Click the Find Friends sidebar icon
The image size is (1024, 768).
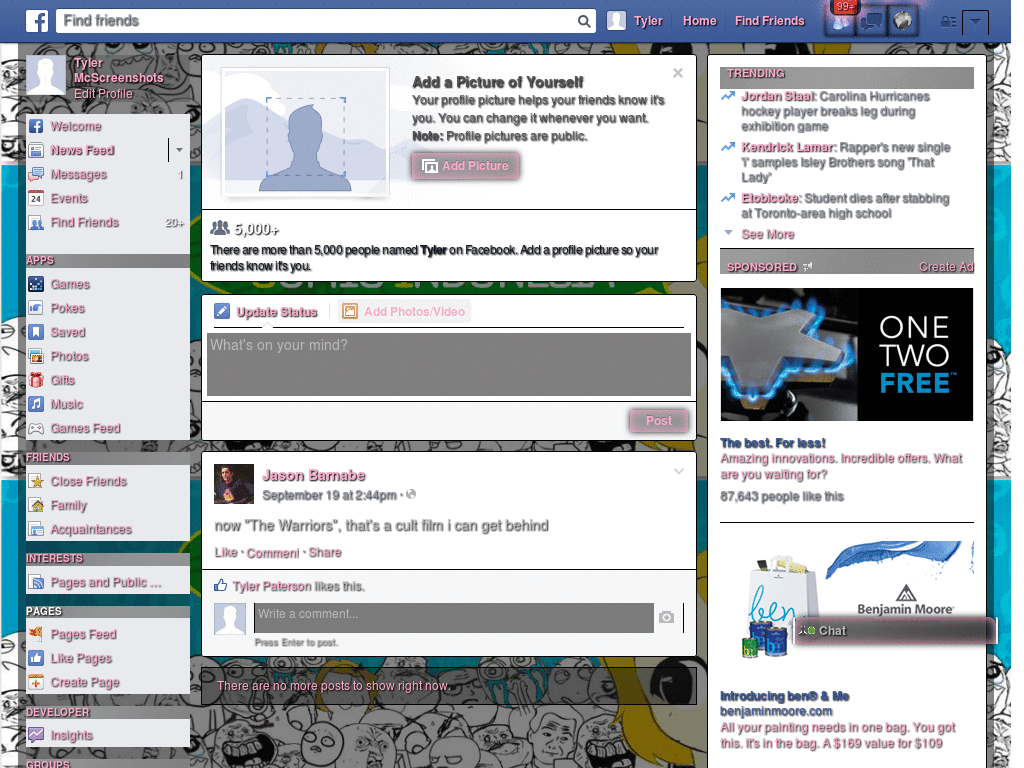click(x=36, y=223)
